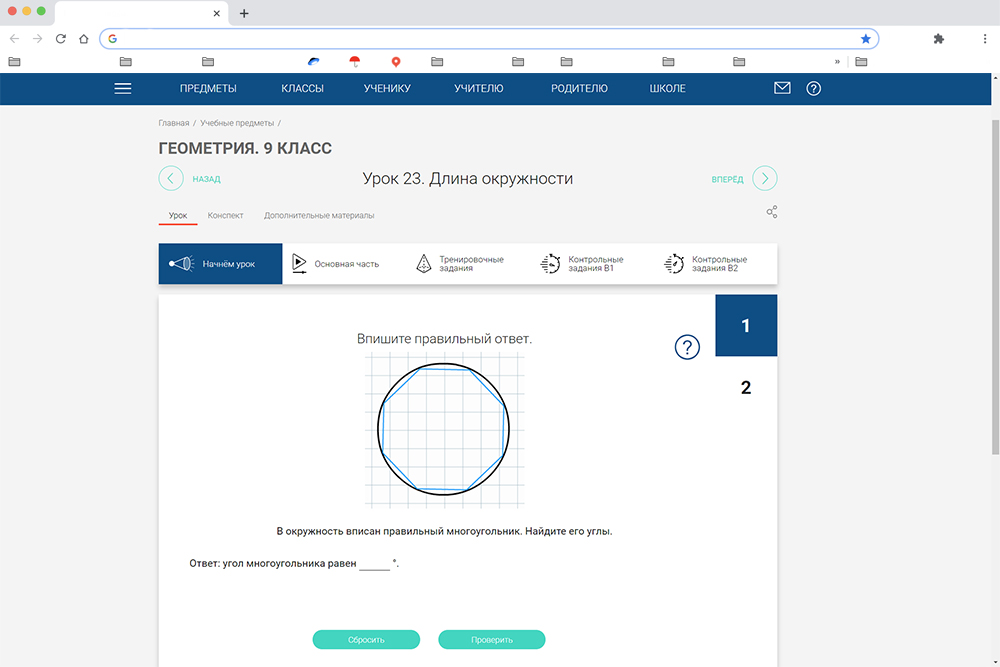Go to next lesson with ВПЕРЁД arrow
This screenshot has width=1000, height=667.
pos(765,179)
